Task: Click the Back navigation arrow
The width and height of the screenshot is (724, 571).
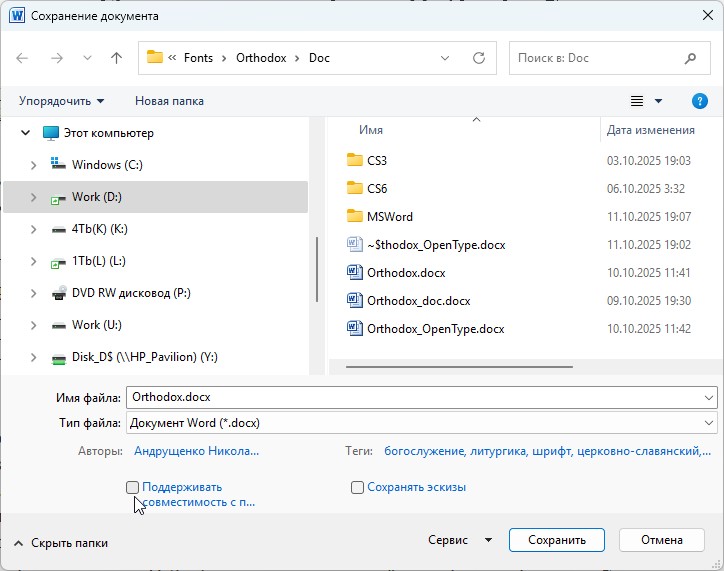Action: 23,58
